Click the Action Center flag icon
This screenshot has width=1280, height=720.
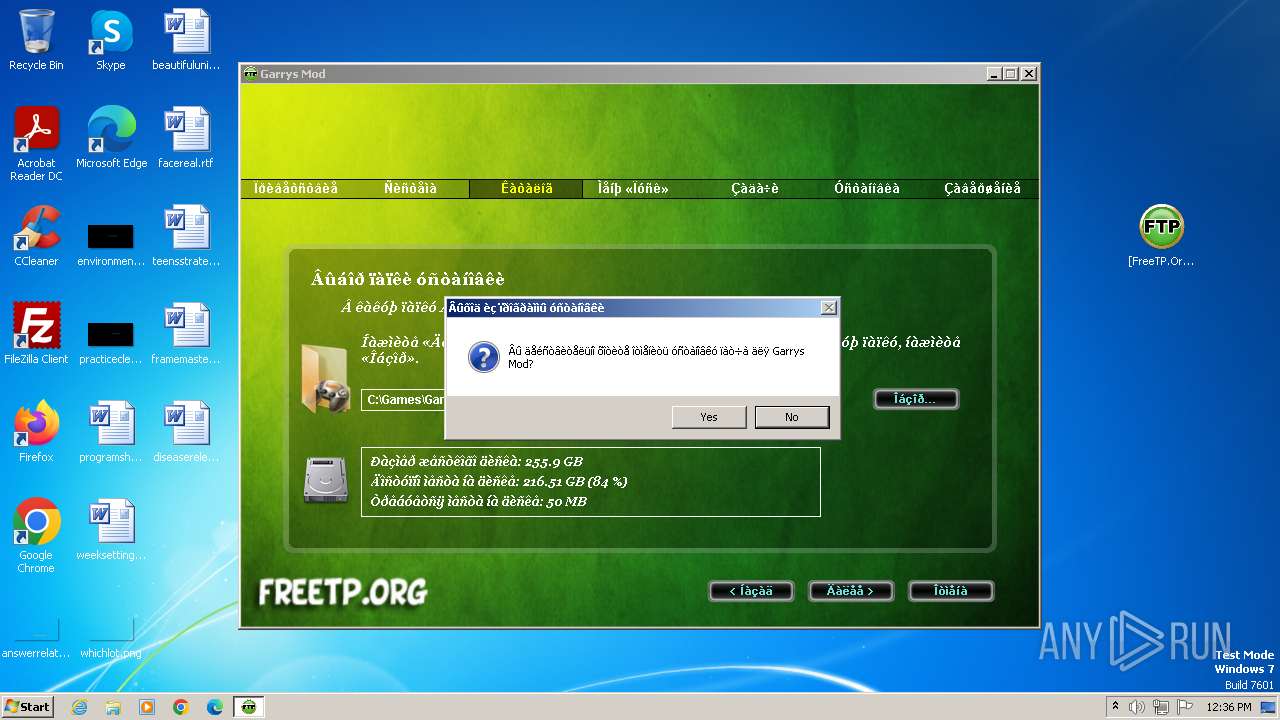tap(1185, 707)
